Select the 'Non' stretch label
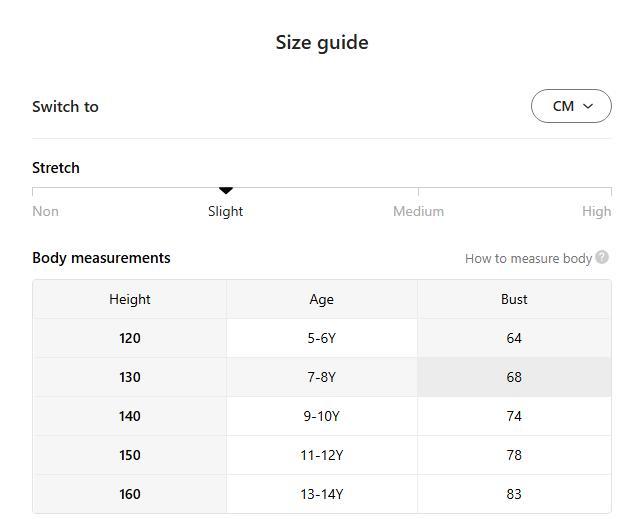This screenshot has height=519, width=619. 45,211
